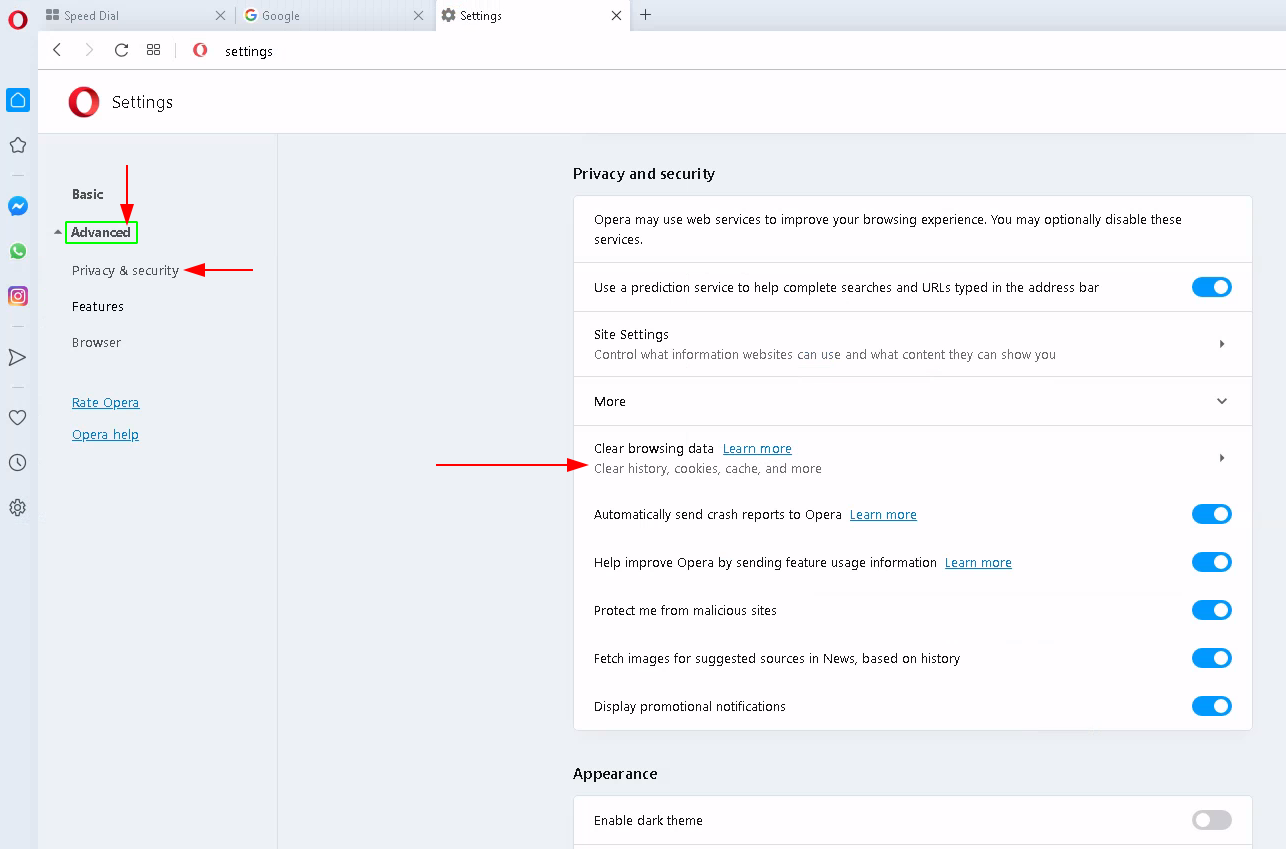Open Facebook Messenger in the sidebar
Screen dimensions: 1286x849
pos(18,206)
